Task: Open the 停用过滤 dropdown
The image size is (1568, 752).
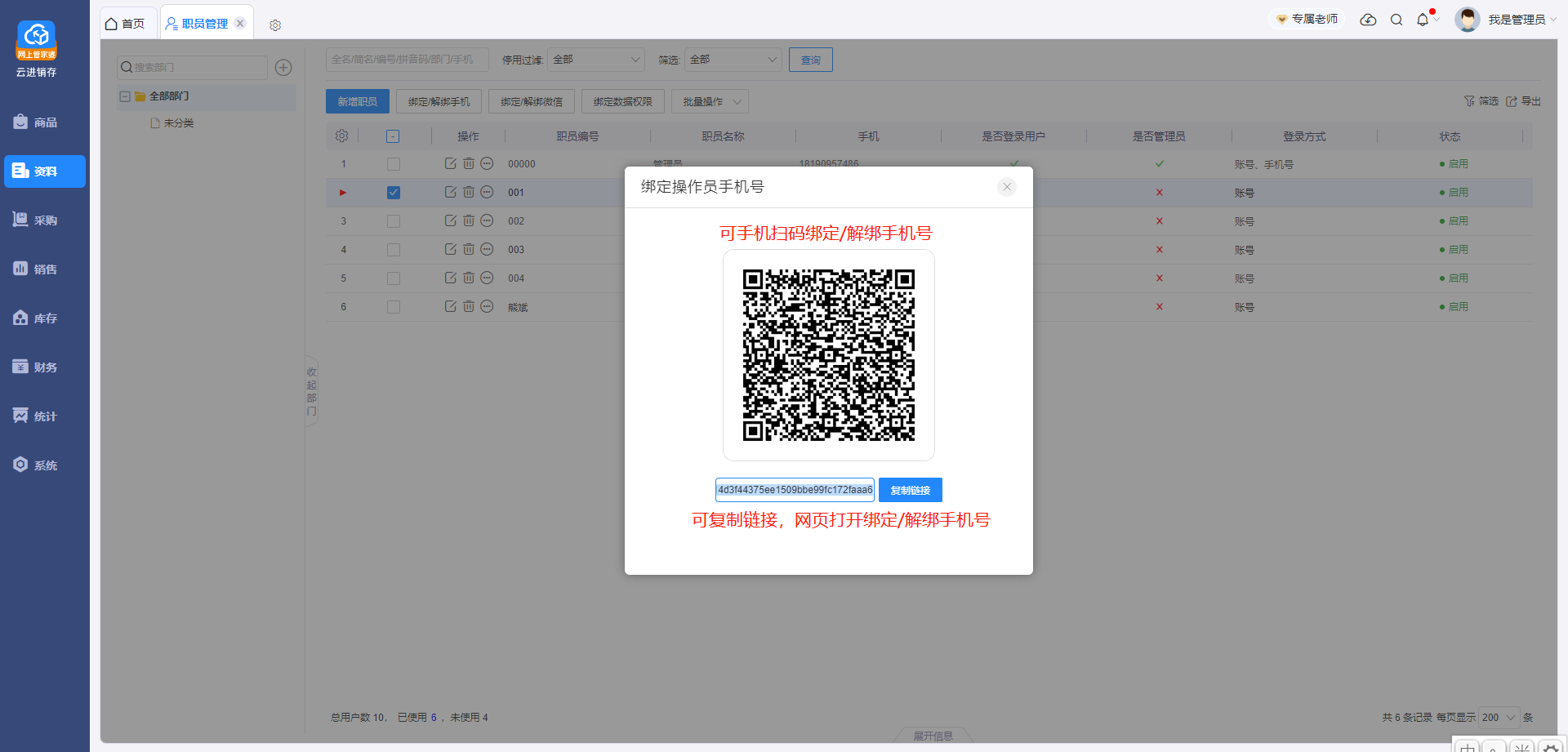Action: (x=596, y=60)
